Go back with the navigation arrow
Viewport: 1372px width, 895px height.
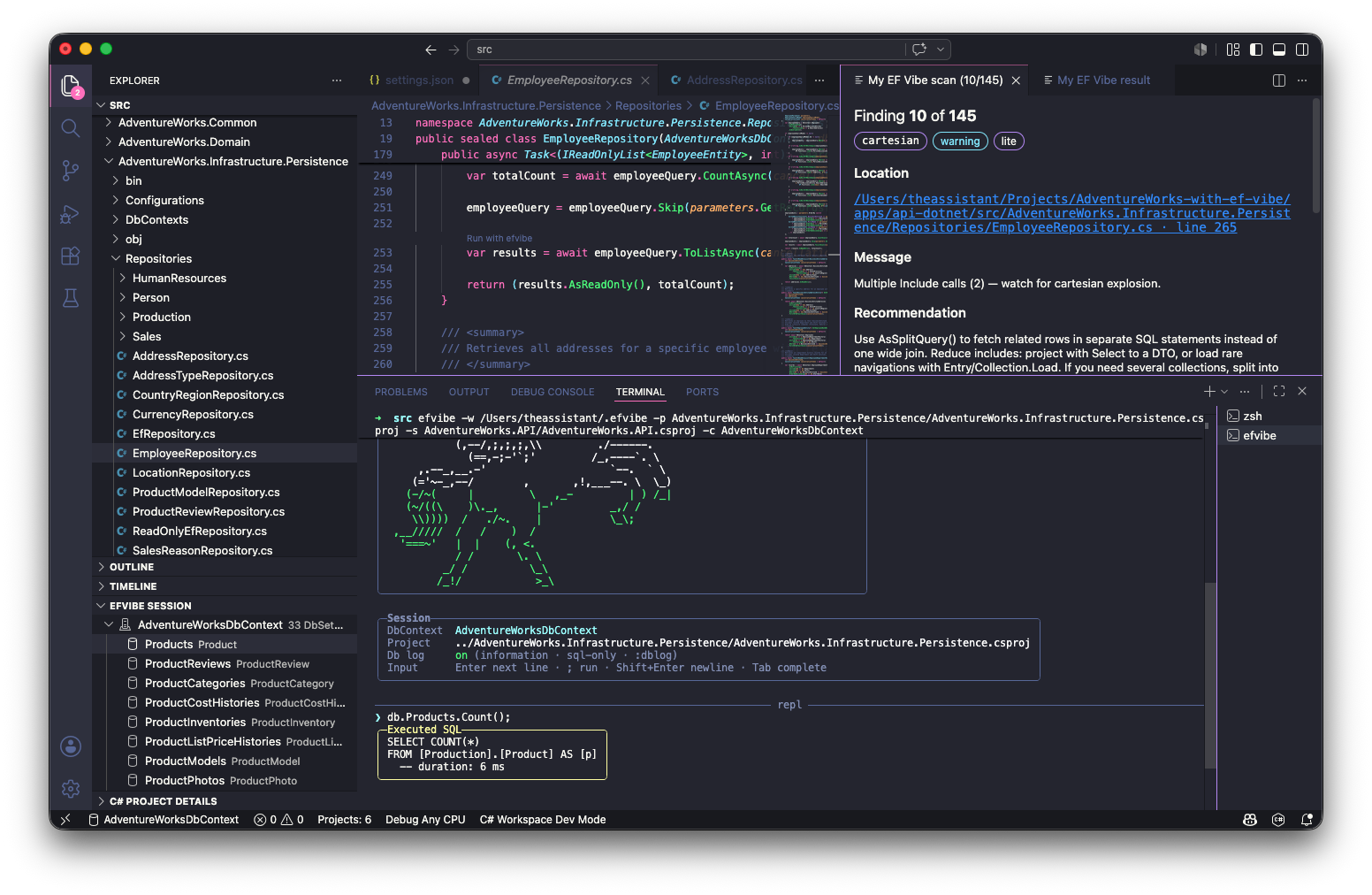(431, 50)
